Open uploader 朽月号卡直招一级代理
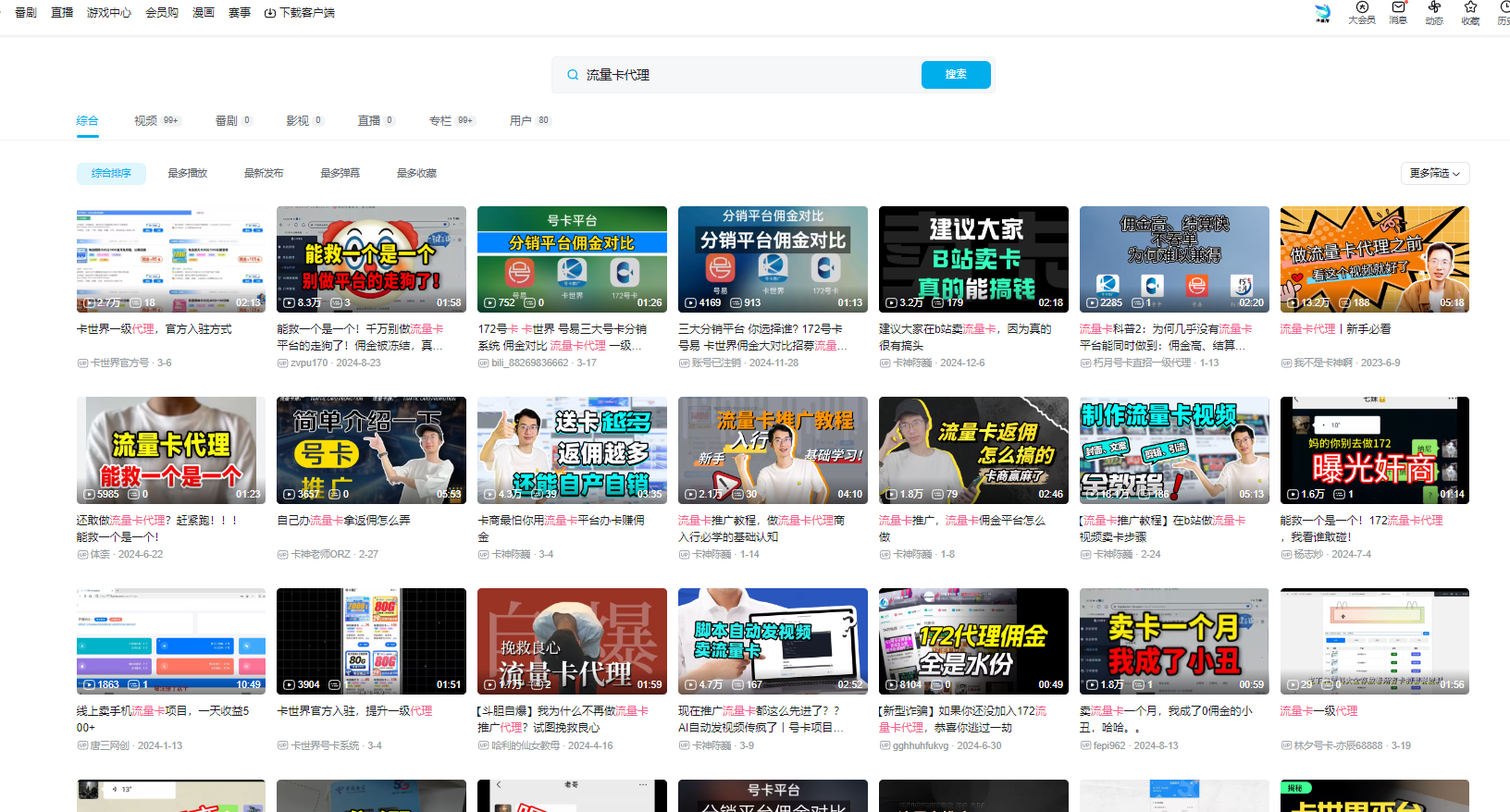 1142,363
